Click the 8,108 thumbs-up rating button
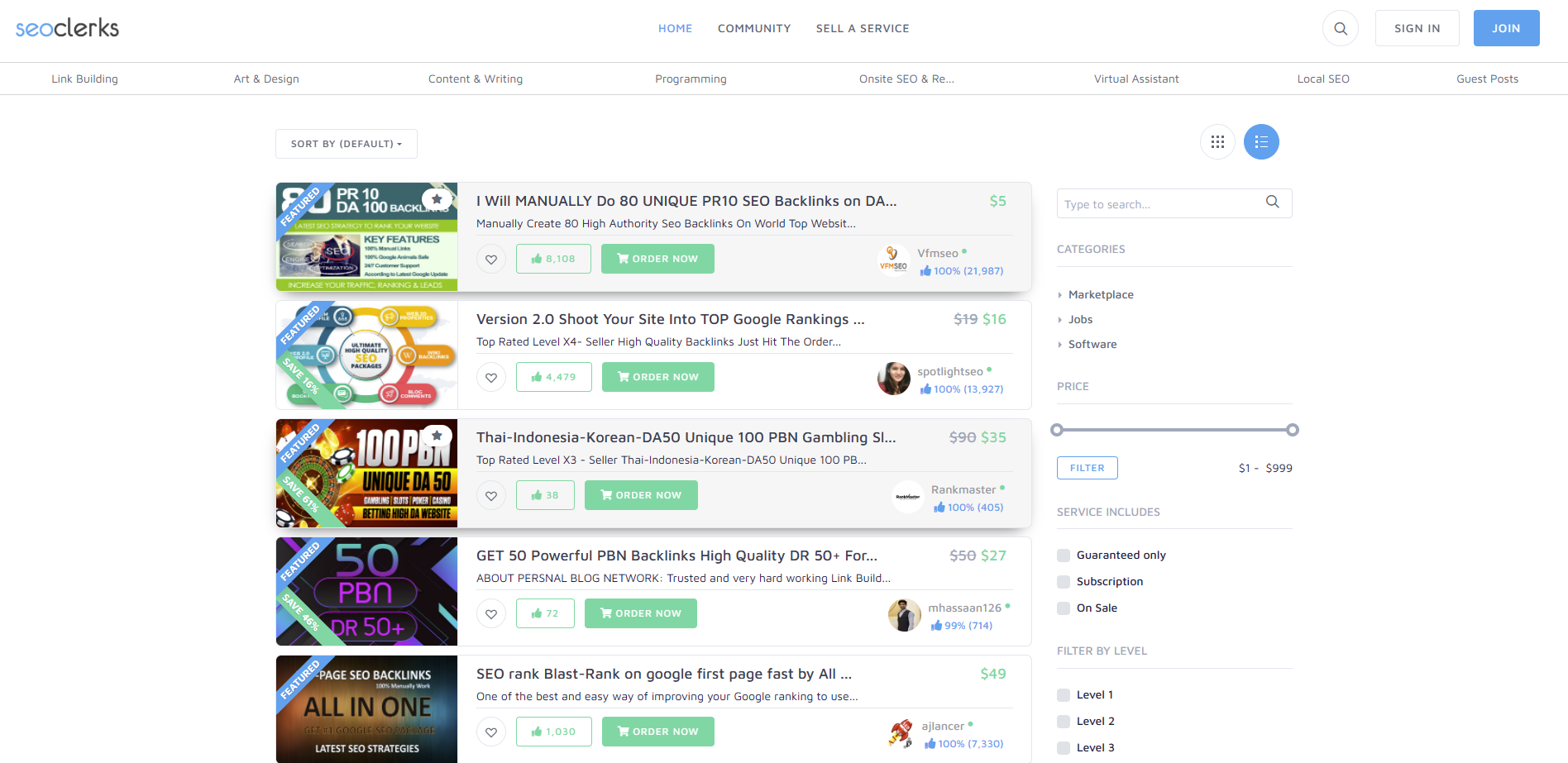 [554, 259]
